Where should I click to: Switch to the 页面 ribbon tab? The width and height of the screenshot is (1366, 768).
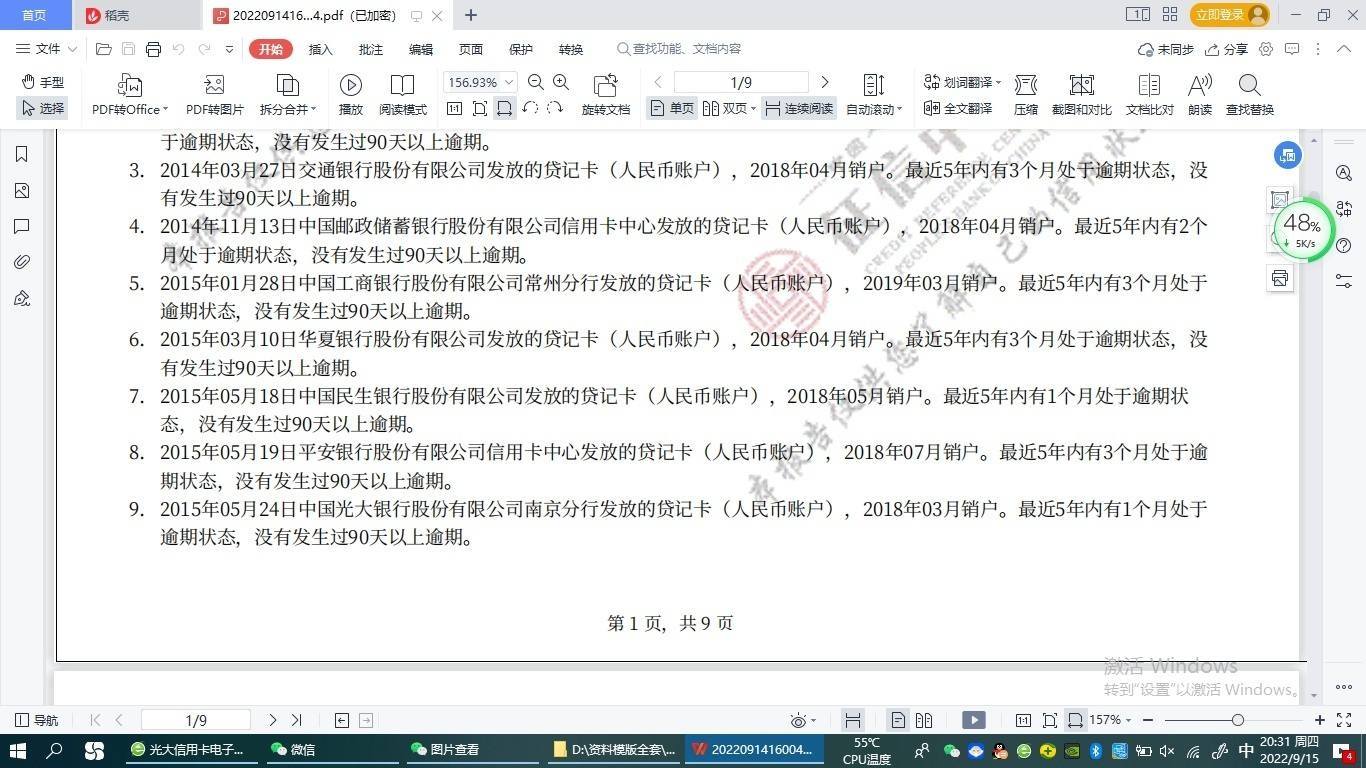[x=470, y=49]
